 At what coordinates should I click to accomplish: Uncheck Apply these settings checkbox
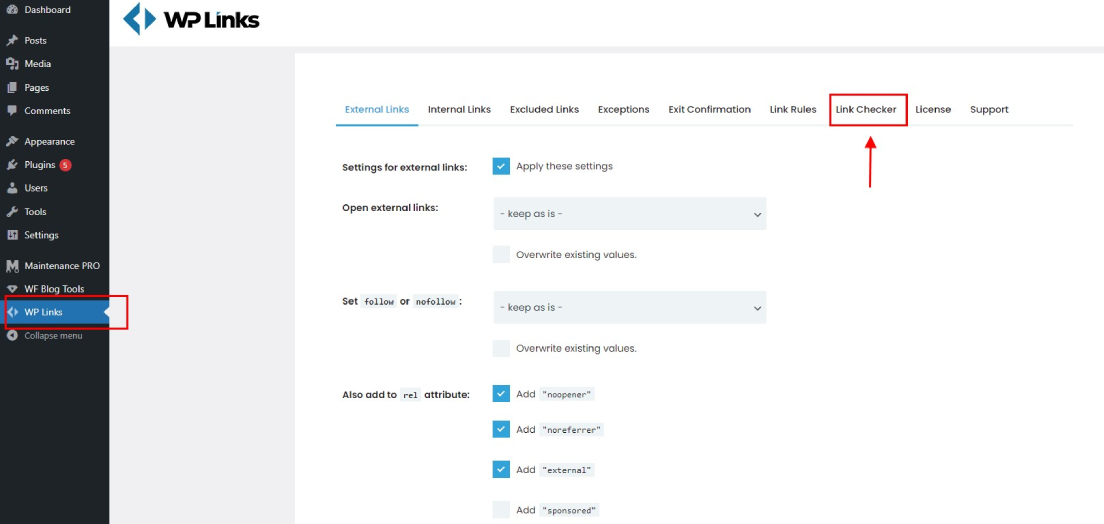click(501, 166)
